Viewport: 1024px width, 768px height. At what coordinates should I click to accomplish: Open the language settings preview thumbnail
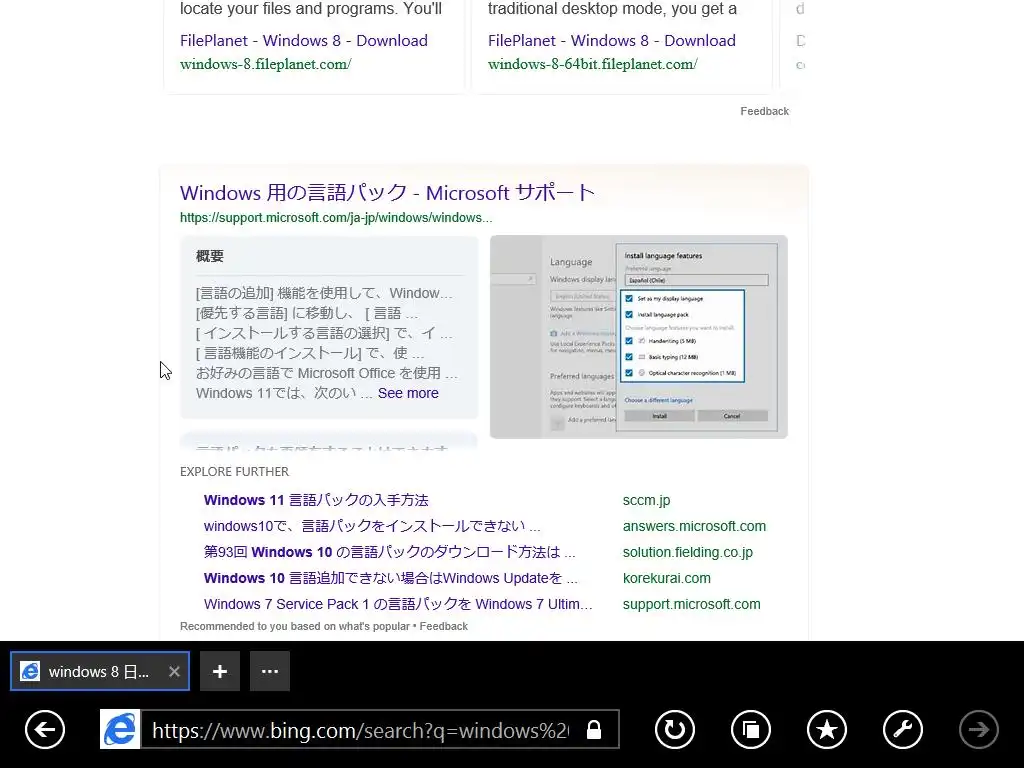click(x=639, y=337)
